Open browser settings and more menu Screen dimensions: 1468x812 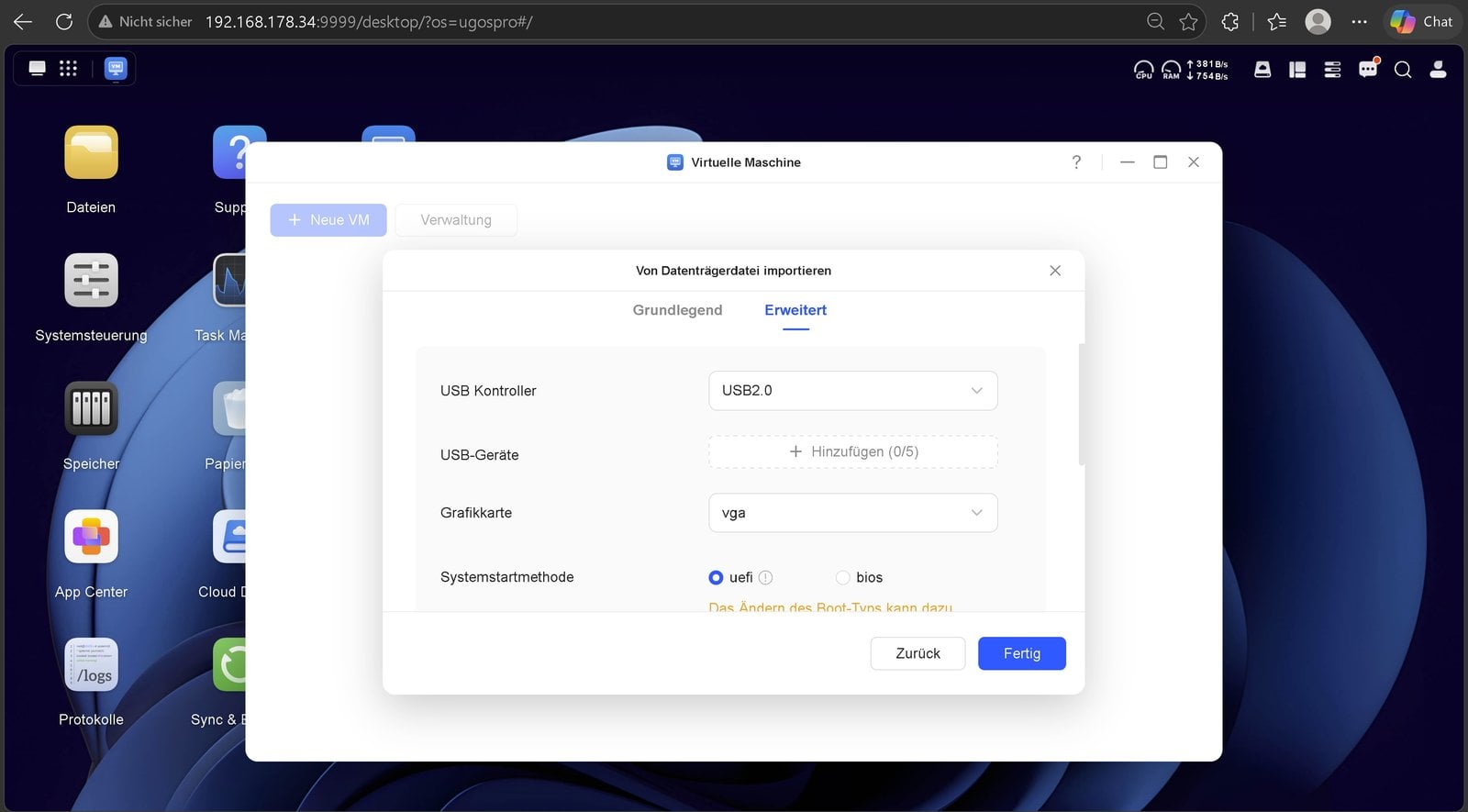pos(1360,21)
